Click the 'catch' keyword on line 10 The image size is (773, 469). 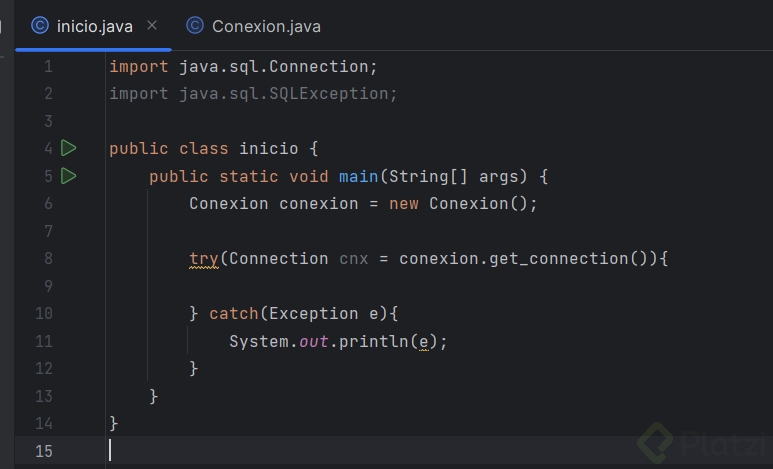[x=234, y=314]
